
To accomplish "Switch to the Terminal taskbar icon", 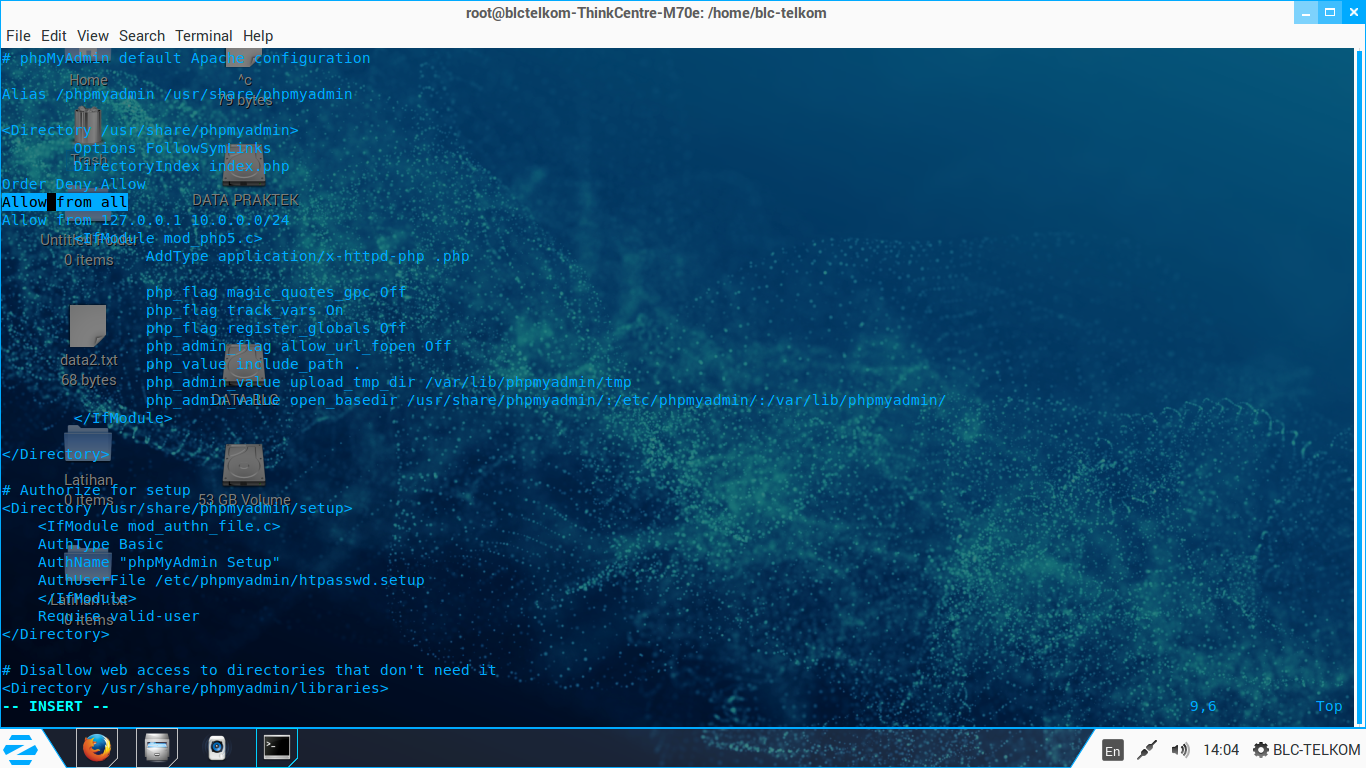I will [277, 748].
